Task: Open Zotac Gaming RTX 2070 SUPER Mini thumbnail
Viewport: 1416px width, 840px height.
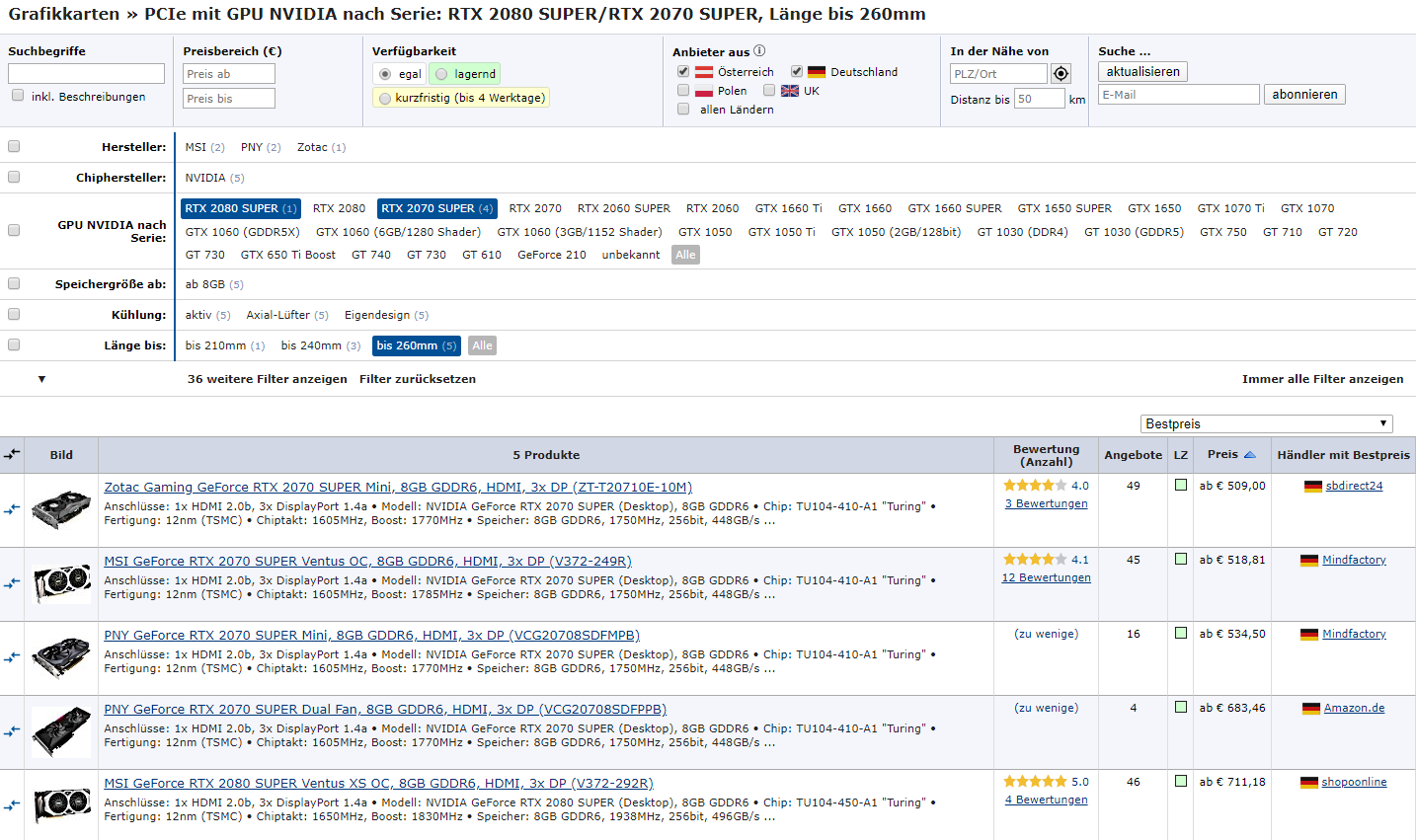Action: tap(61, 509)
